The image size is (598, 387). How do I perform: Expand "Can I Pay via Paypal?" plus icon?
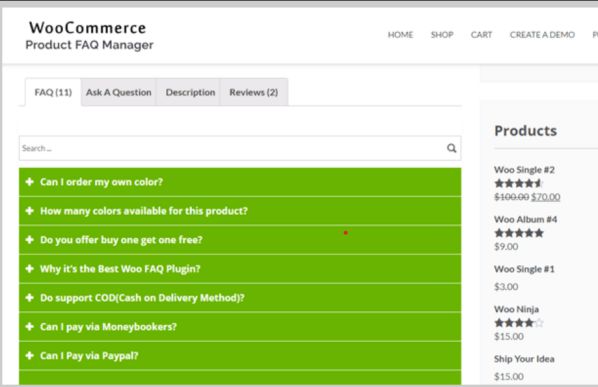tap(29, 356)
